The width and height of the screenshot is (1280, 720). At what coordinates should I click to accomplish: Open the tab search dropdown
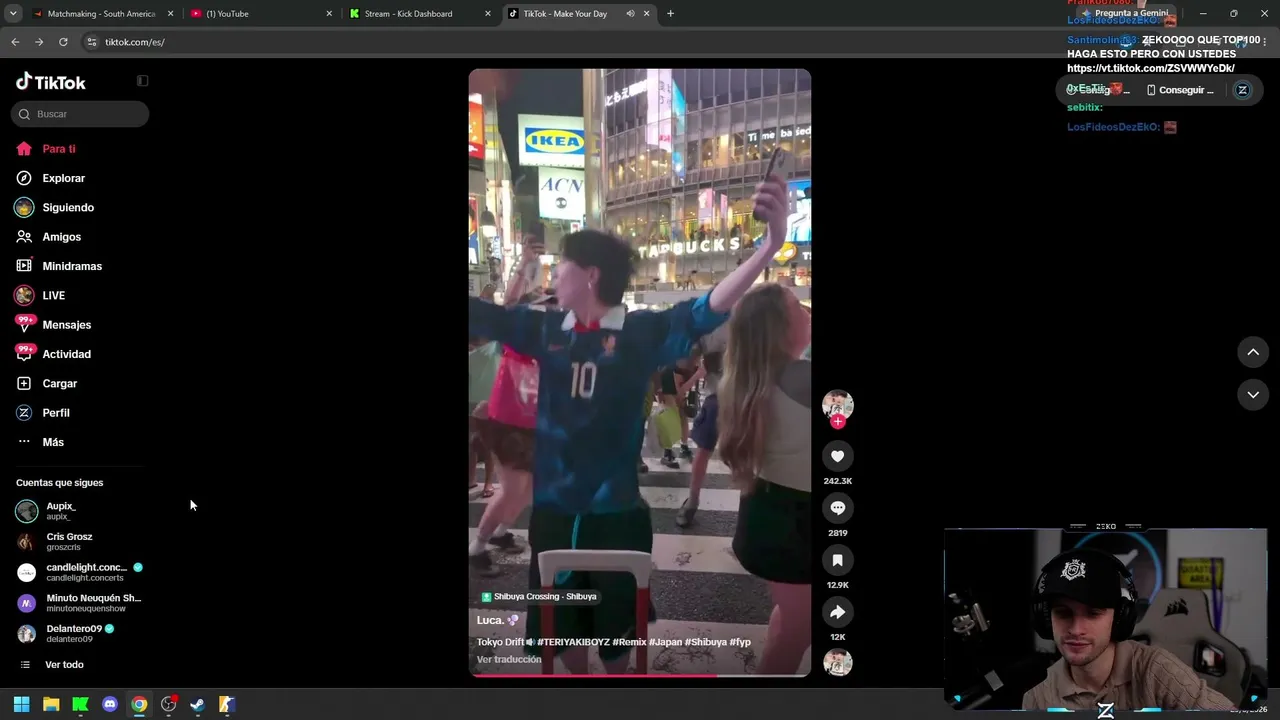pyautogui.click(x=13, y=14)
